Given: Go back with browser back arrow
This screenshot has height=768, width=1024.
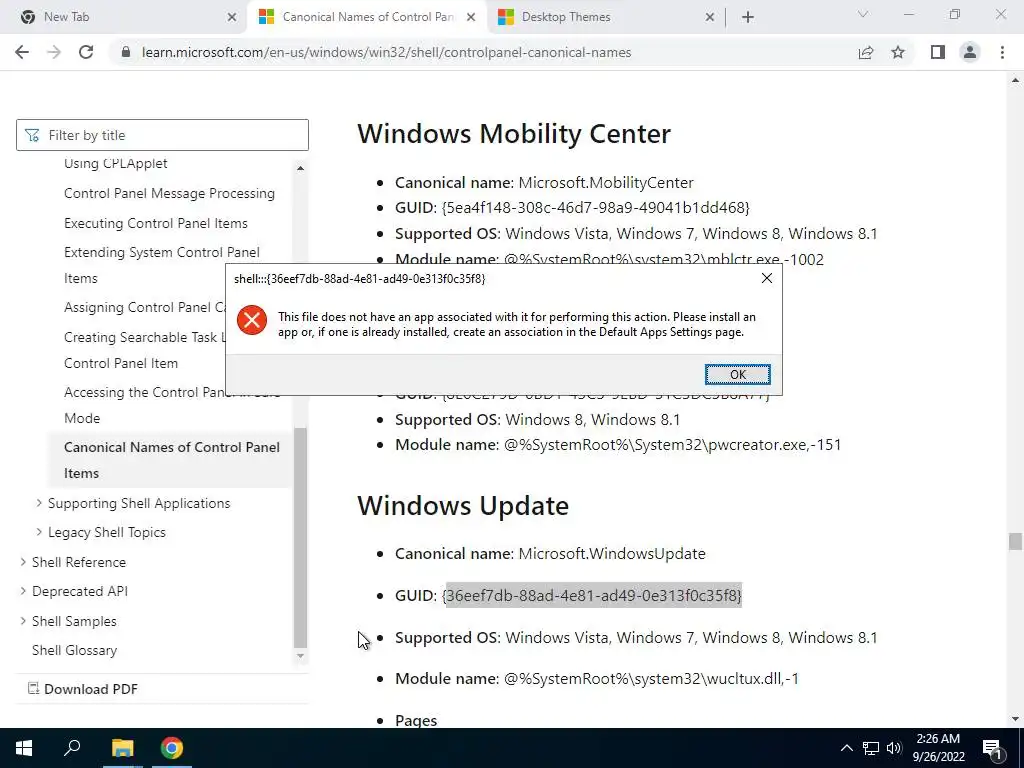Looking at the screenshot, I should (22, 52).
